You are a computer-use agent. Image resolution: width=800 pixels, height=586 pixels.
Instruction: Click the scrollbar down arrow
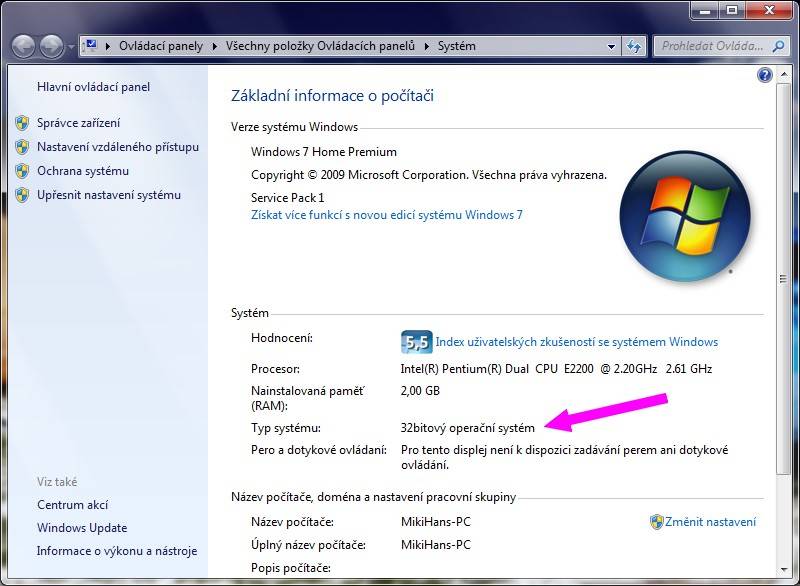click(x=783, y=570)
